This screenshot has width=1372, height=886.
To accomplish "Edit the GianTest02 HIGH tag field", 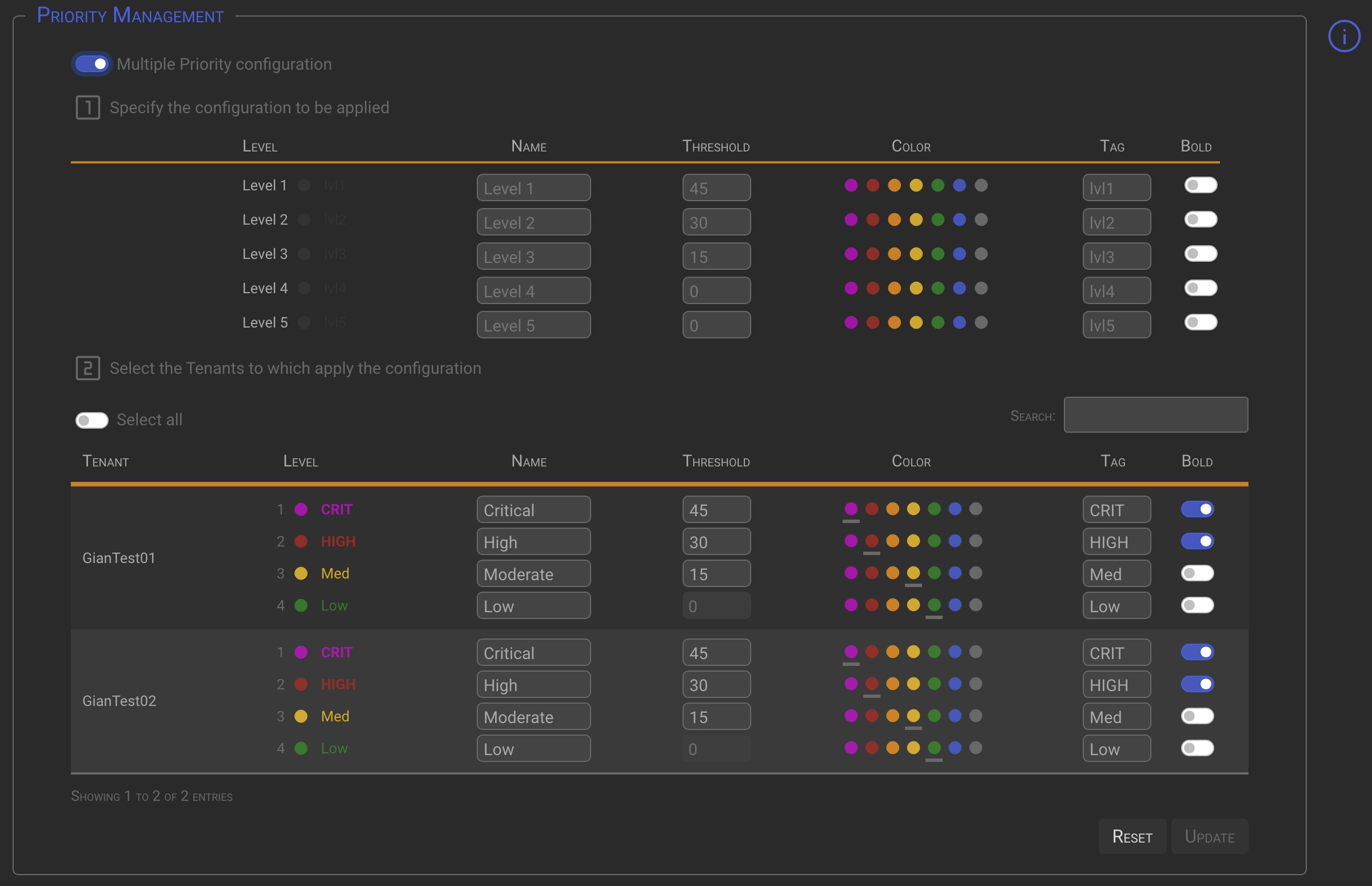I will click(1116, 685).
